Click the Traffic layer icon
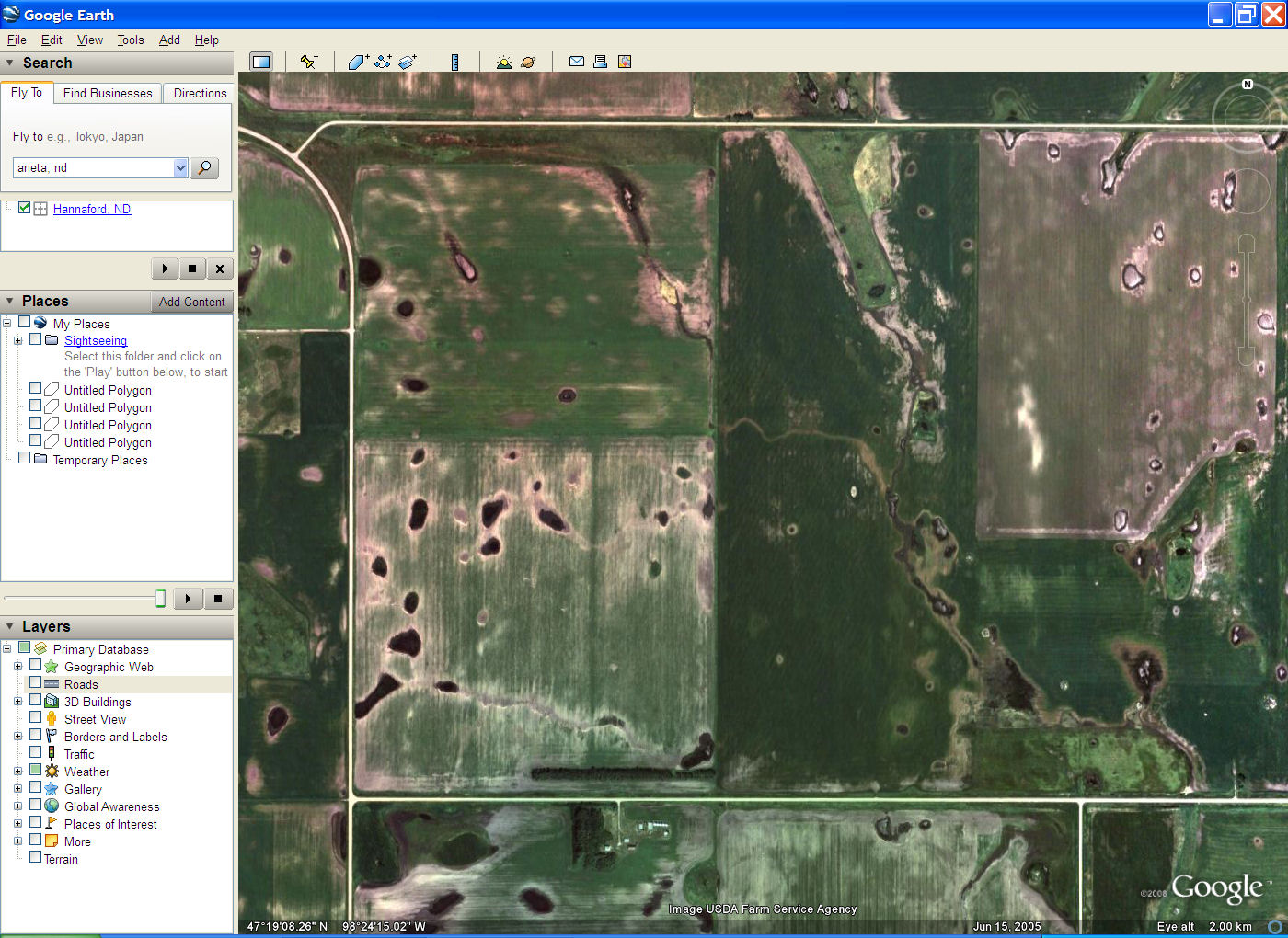The height and width of the screenshot is (938, 1288). click(52, 753)
